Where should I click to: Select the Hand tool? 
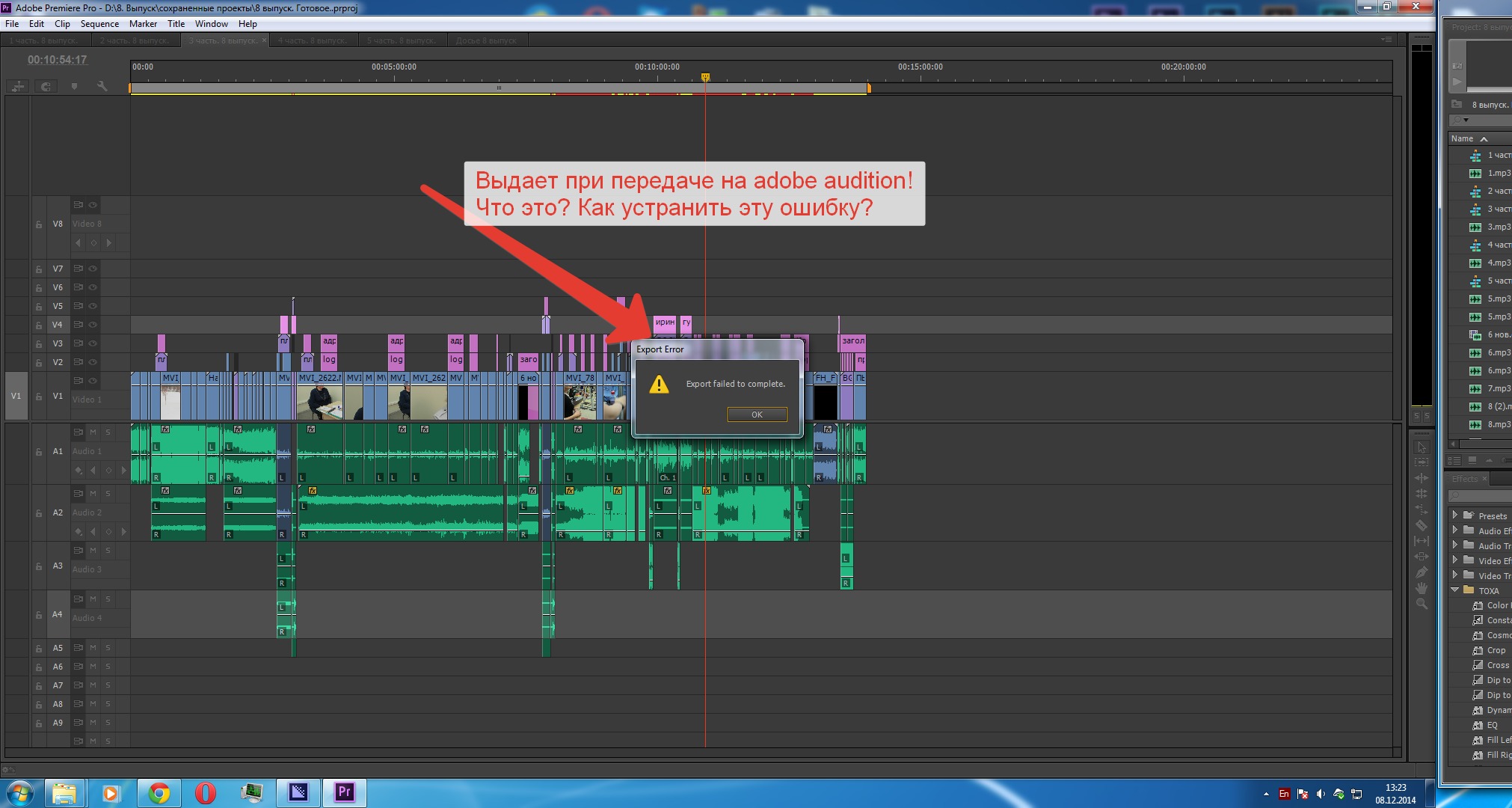point(1422,588)
